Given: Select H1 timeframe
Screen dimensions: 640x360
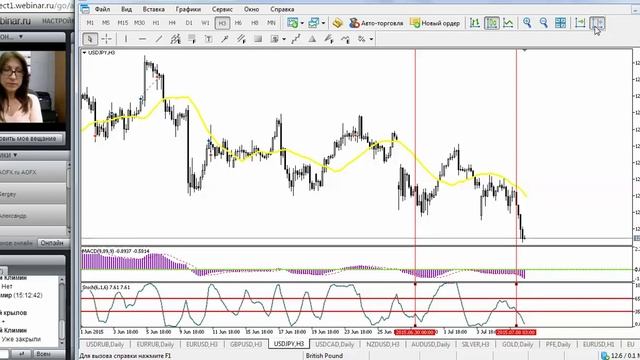Looking at the screenshot, I should pos(156,23).
